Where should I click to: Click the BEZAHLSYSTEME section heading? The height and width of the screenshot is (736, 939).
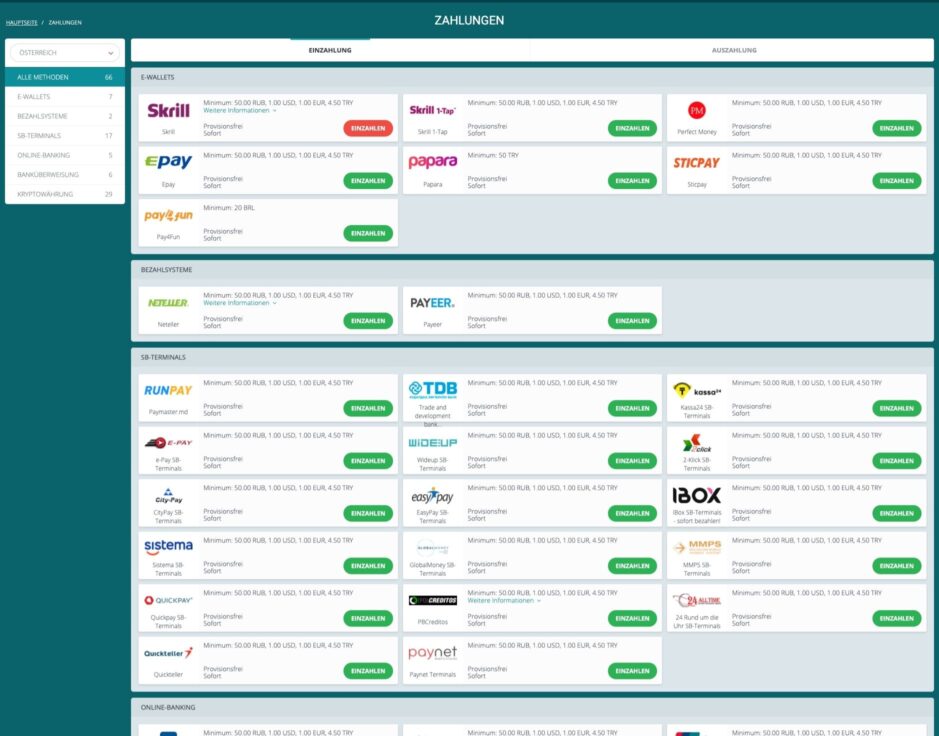pyautogui.click(x=166, y=270)
